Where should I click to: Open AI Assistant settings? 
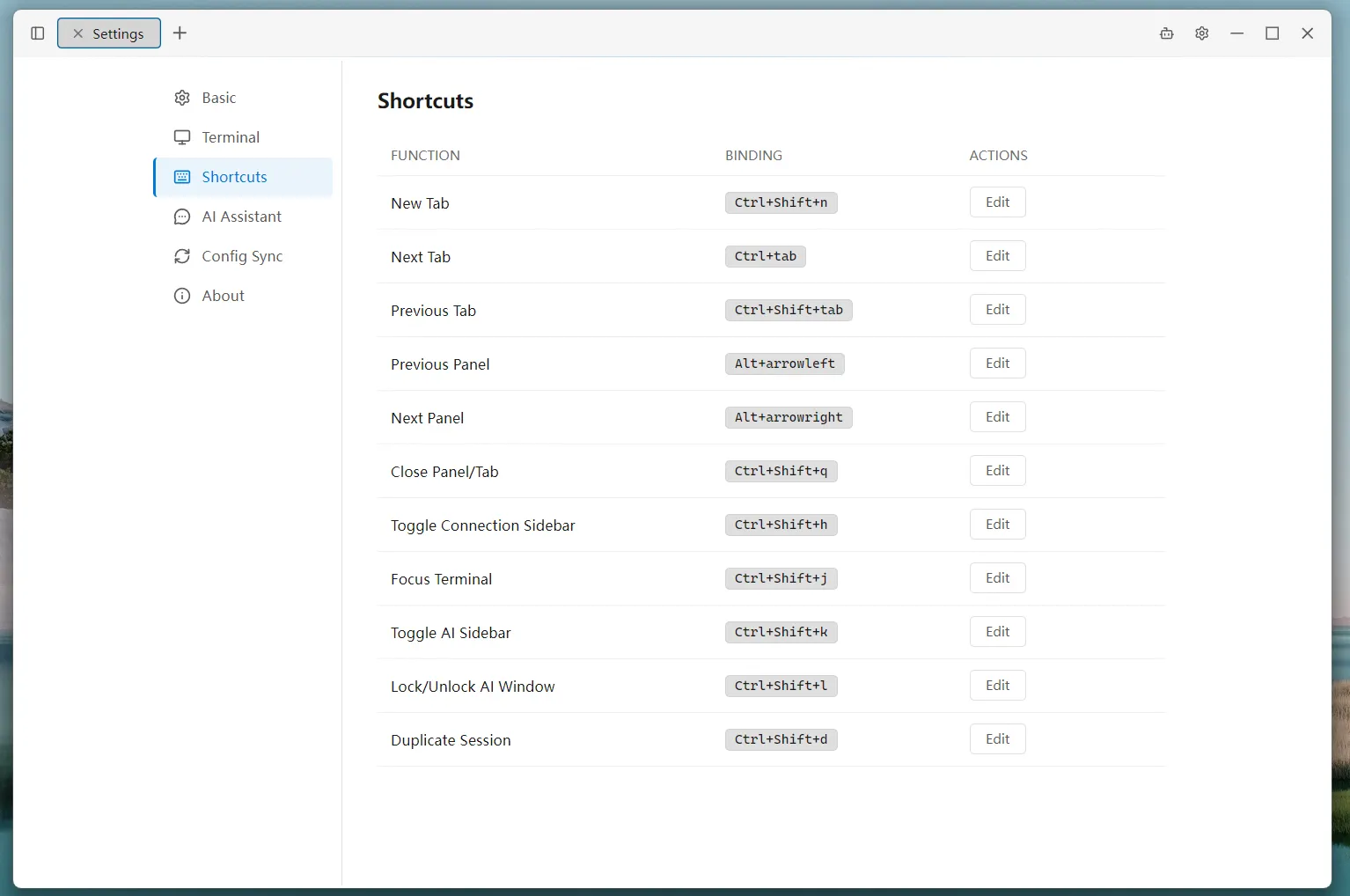pos(244,217)
